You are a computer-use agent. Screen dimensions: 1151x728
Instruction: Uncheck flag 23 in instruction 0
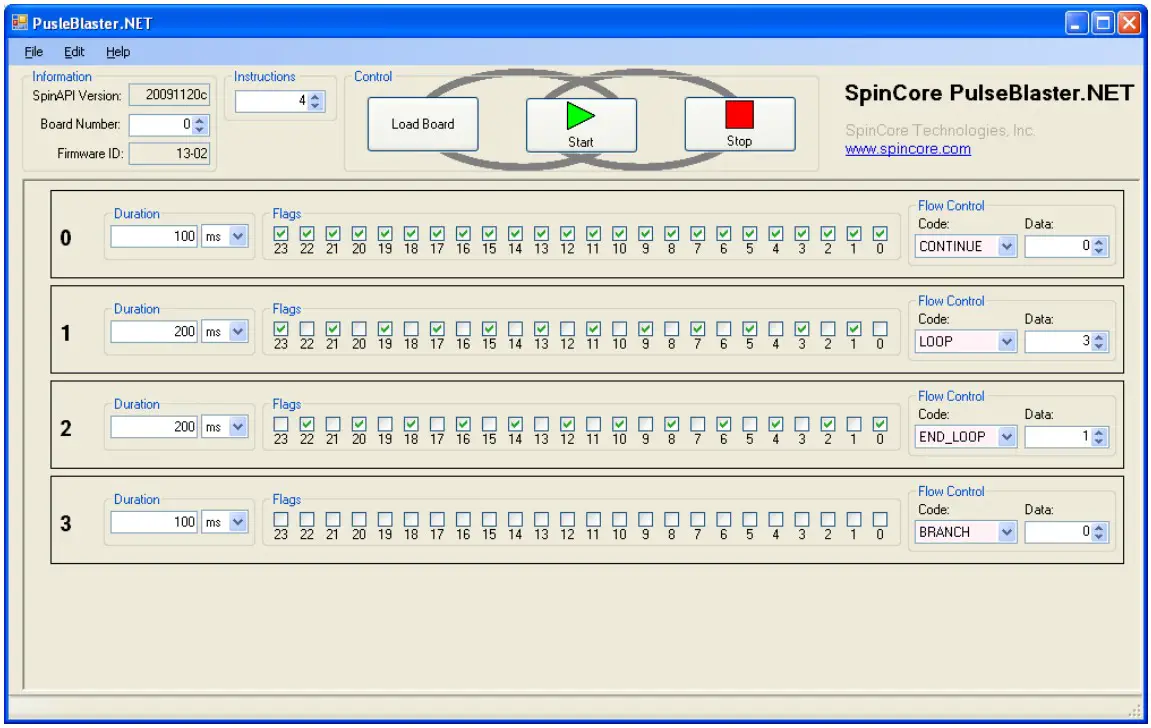point(281,233)
